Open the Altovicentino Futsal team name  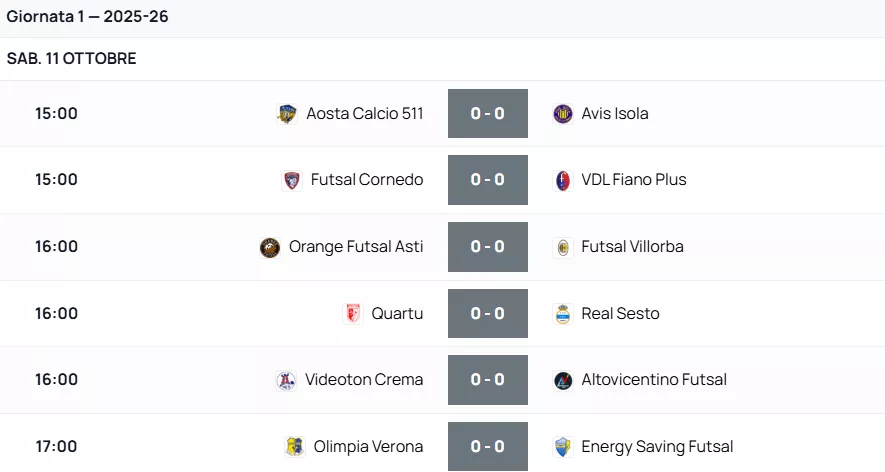coord(654,380)
